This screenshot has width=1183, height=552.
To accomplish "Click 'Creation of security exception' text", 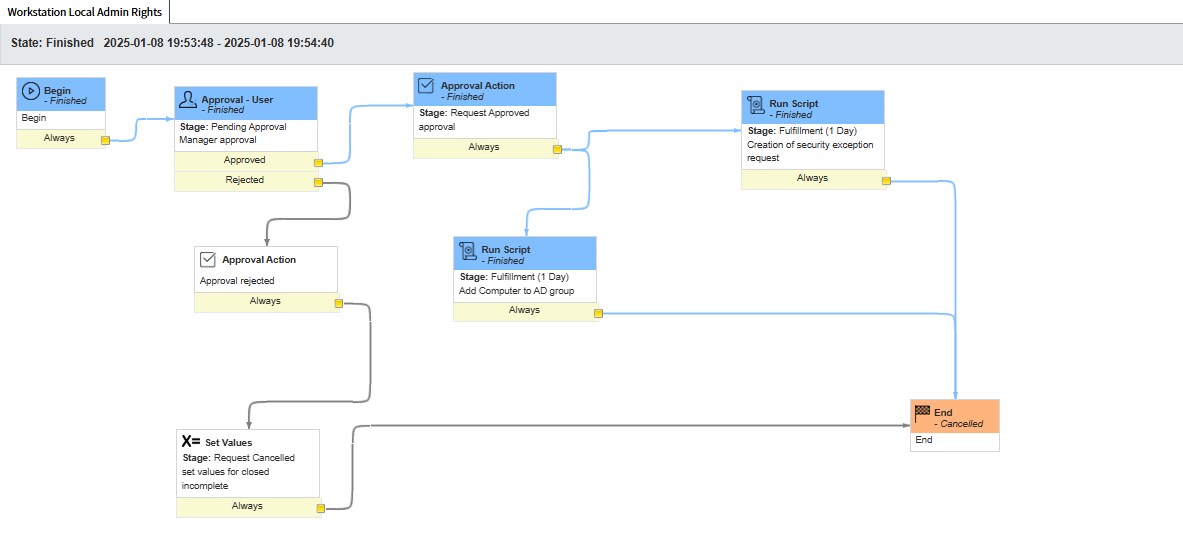I will 810,145.
